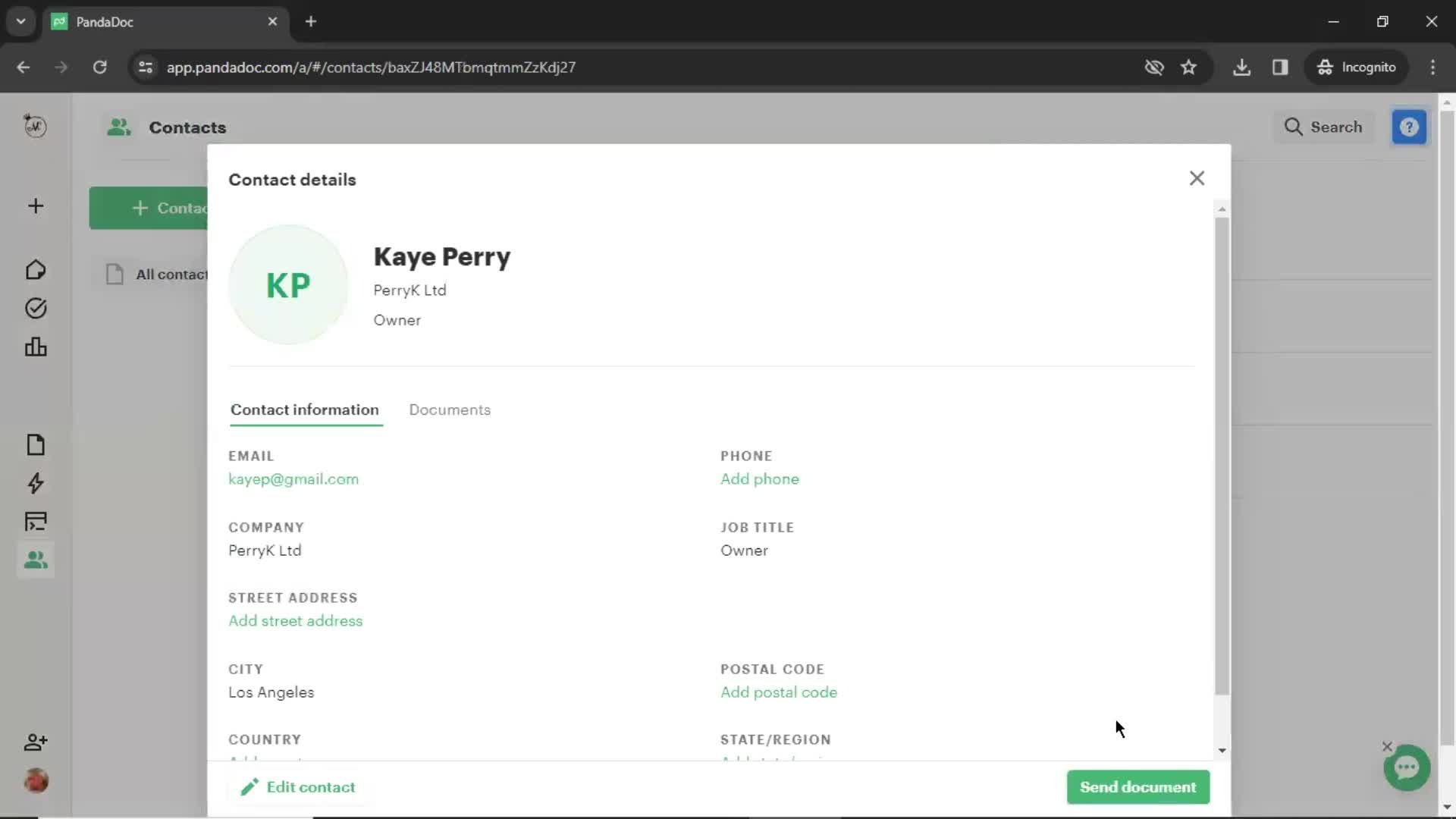Switch to the Documents tab
Image resolution: width=1456 pixels, height=819 pixels.
tap(450, 409)
